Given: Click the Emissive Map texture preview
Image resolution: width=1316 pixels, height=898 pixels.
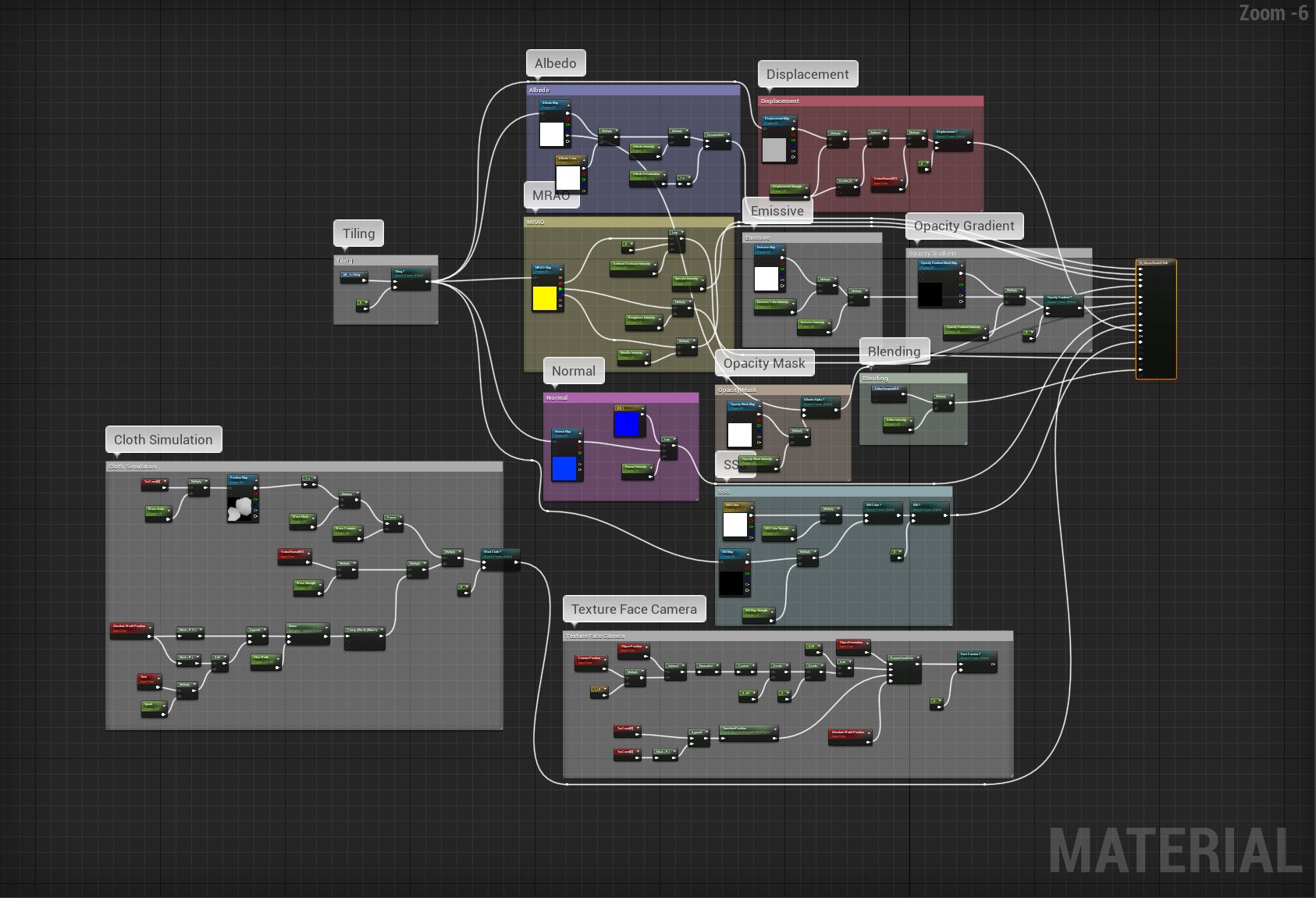Looking at the screenshot, I should (766, 279).
